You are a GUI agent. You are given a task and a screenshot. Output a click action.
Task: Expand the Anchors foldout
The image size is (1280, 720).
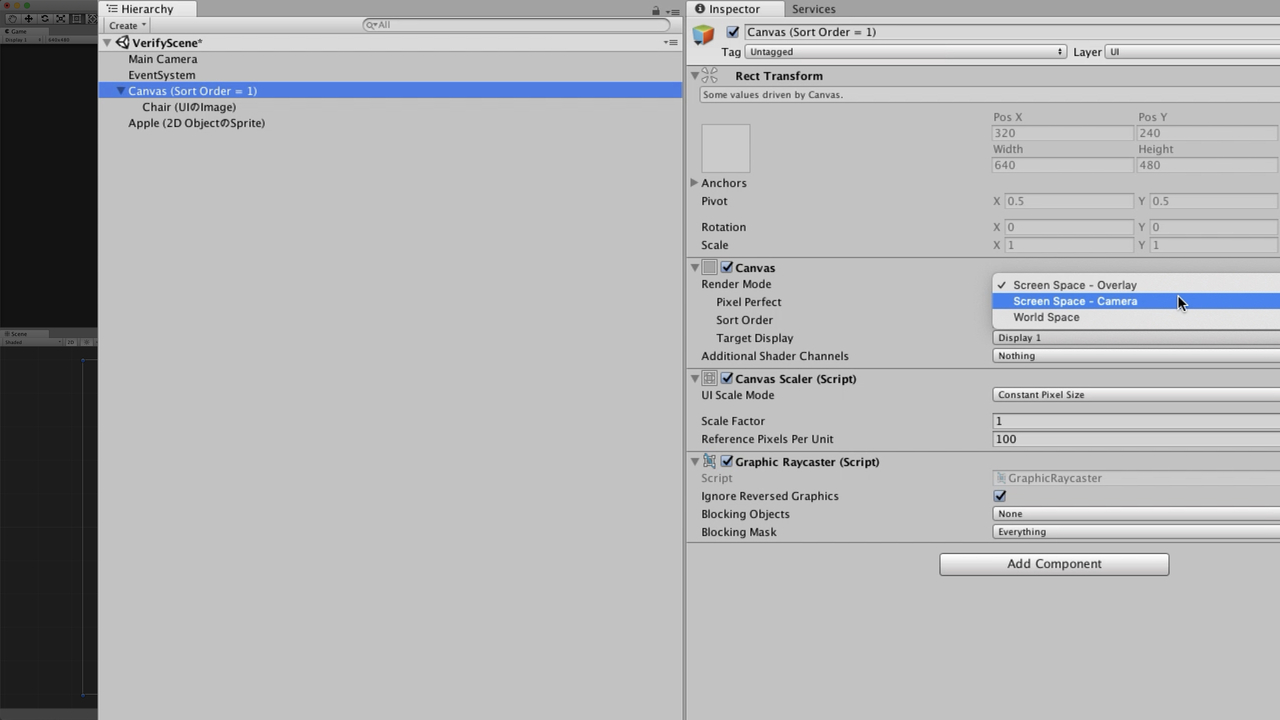[695, 183]
